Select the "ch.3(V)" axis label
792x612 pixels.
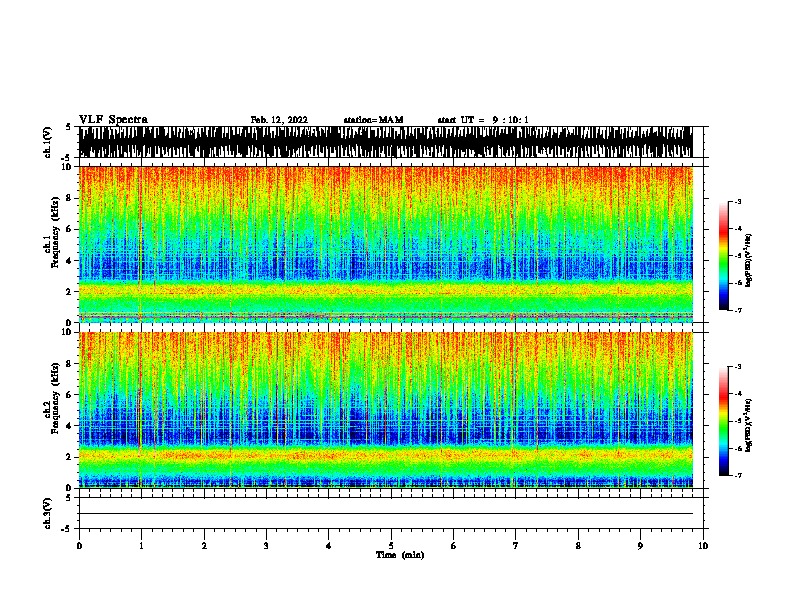click(48, 513)
